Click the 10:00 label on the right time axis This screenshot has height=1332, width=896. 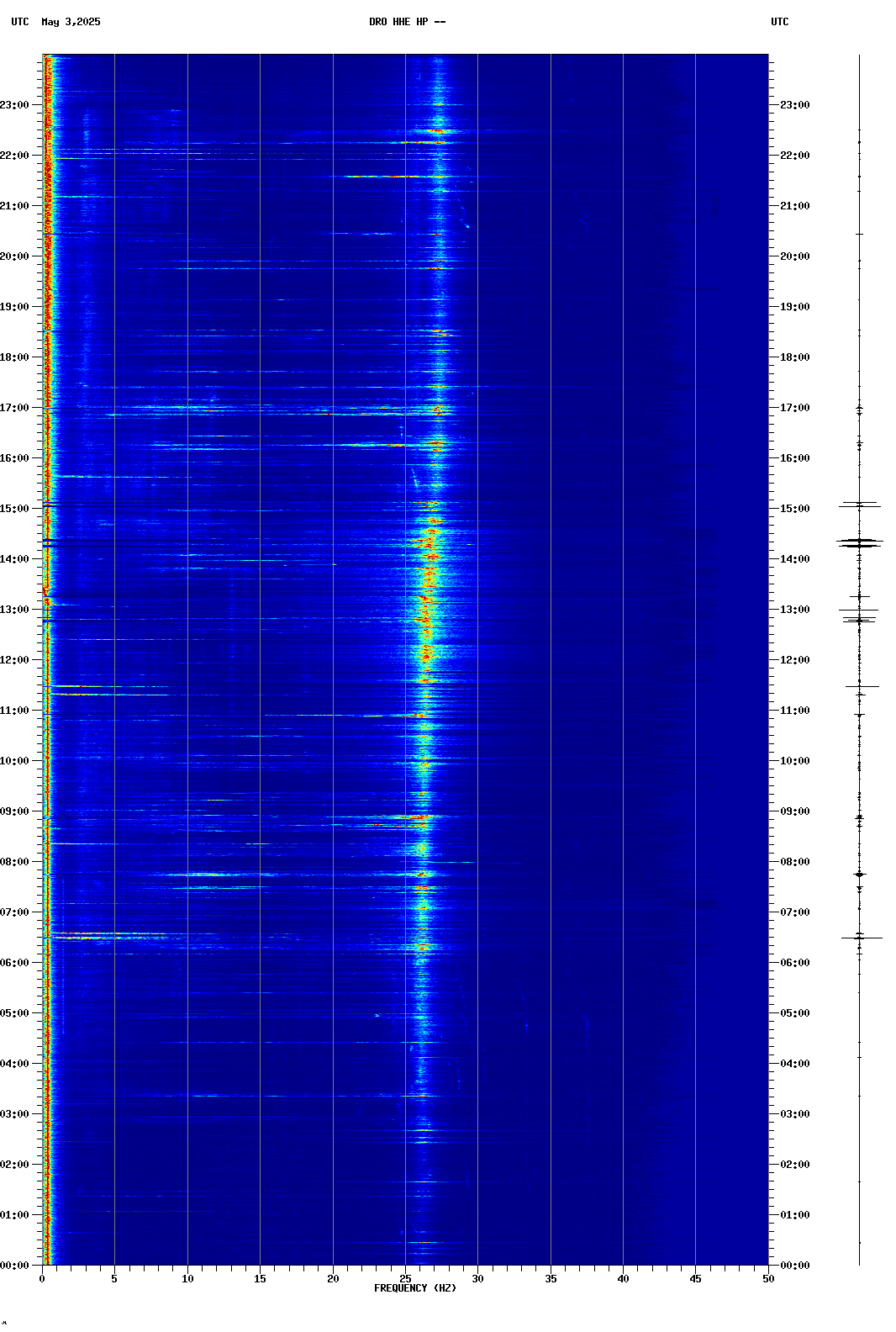[x=795, y=761]
